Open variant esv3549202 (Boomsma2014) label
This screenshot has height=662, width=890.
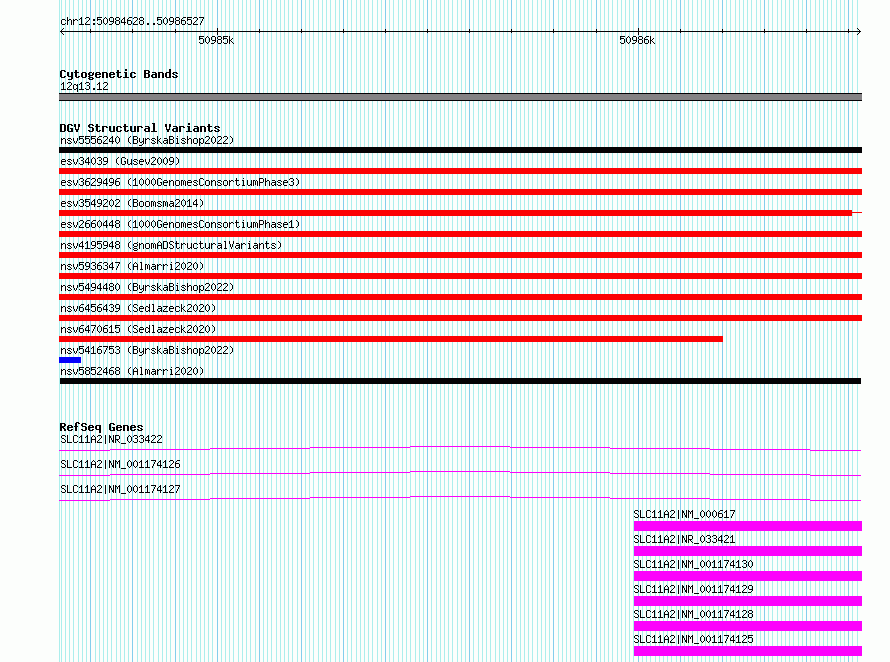132,203
